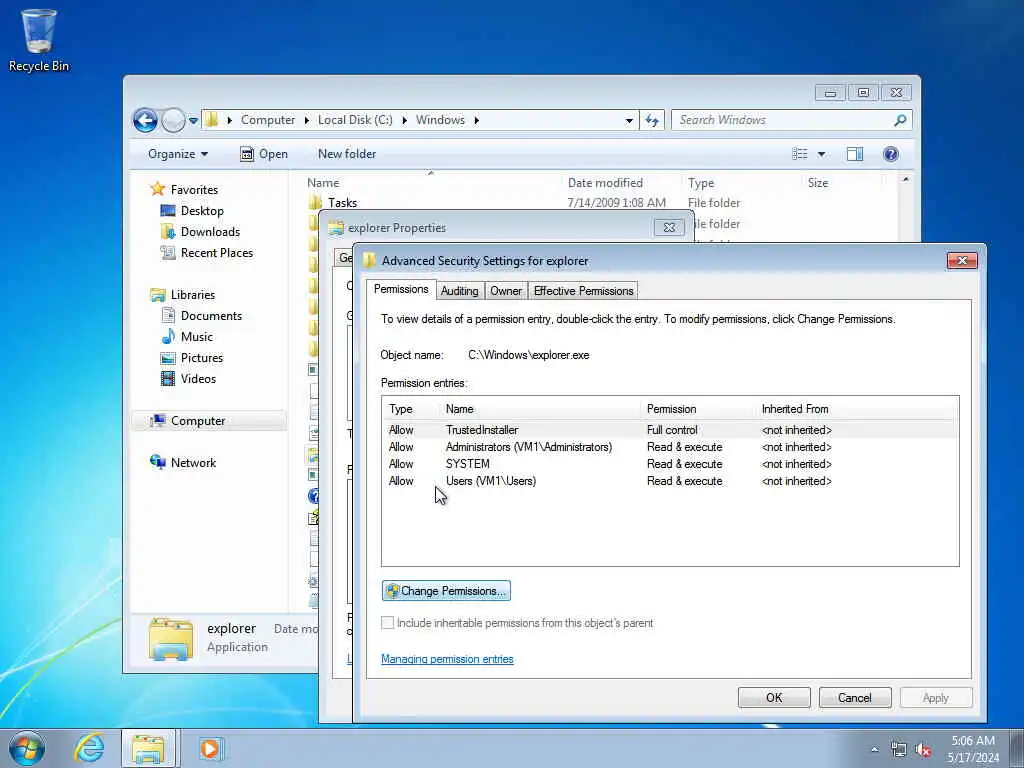Click the search magnifier icon
Screen dimensions: 1024x768
coord(900,120)
